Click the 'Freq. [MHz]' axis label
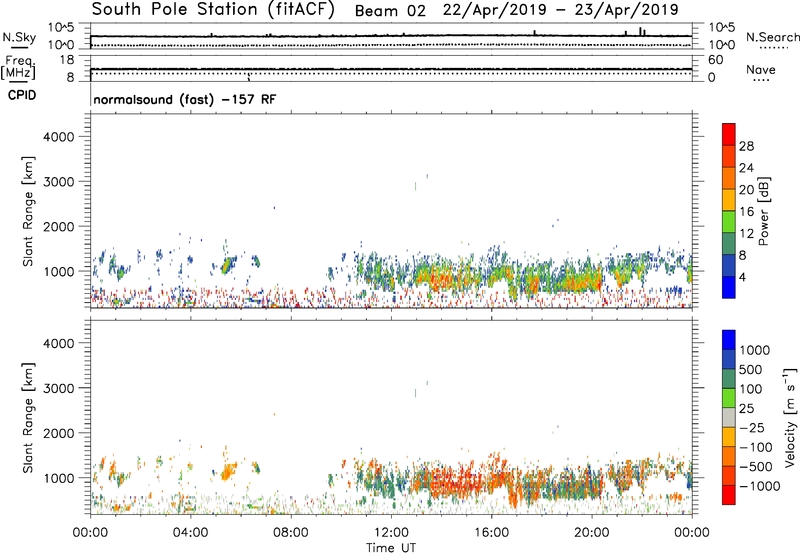This screenshot has height=554, width=800. pyautogui.click(x=19, y=68)
